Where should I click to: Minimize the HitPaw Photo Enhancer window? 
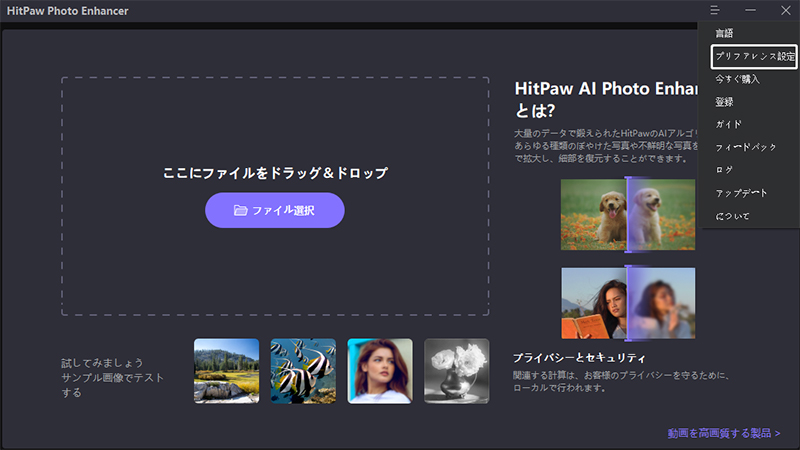[750, 10]
